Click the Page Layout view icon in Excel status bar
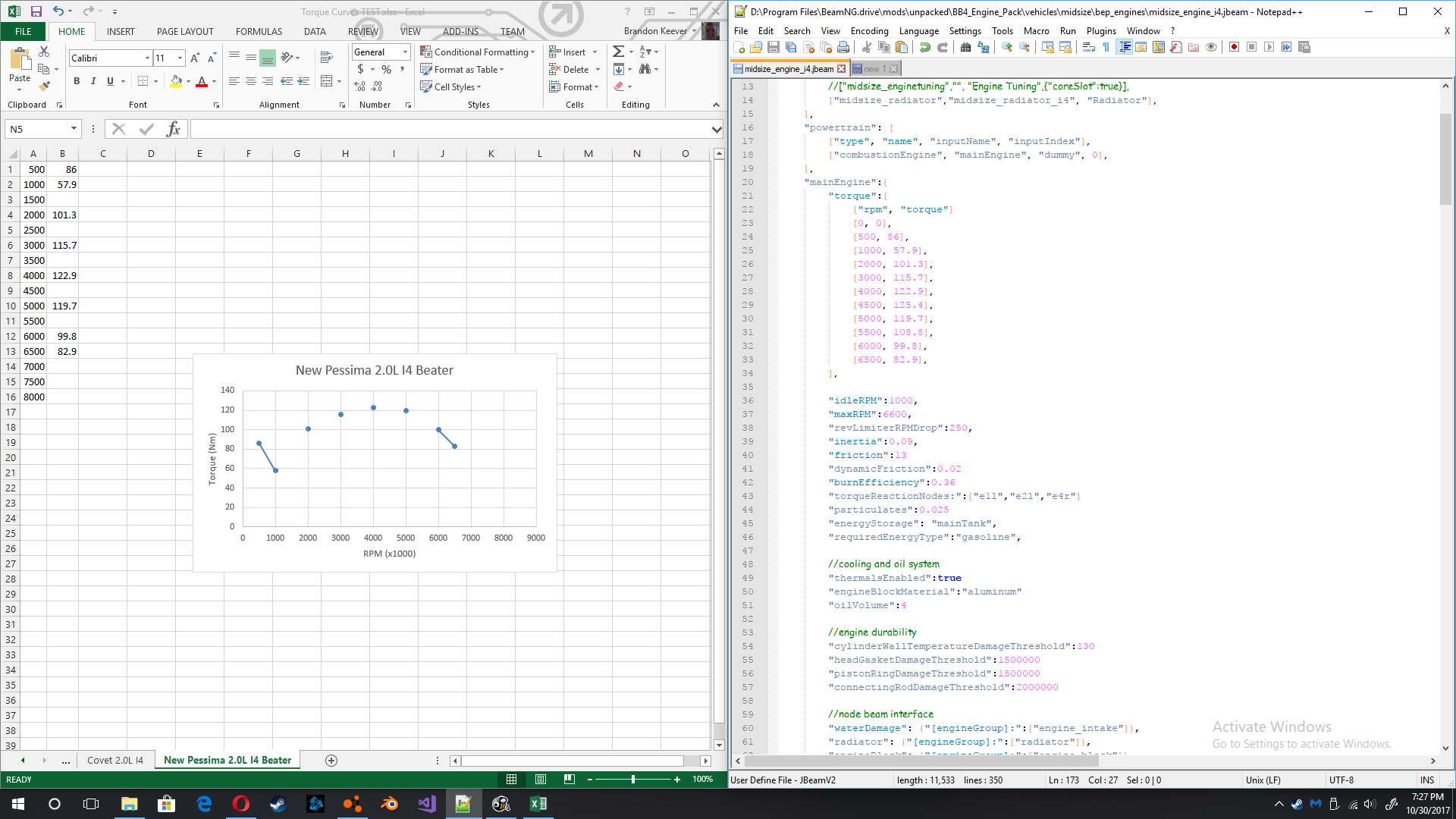This screenshot has width=1456, height=819. pos(541,779)
